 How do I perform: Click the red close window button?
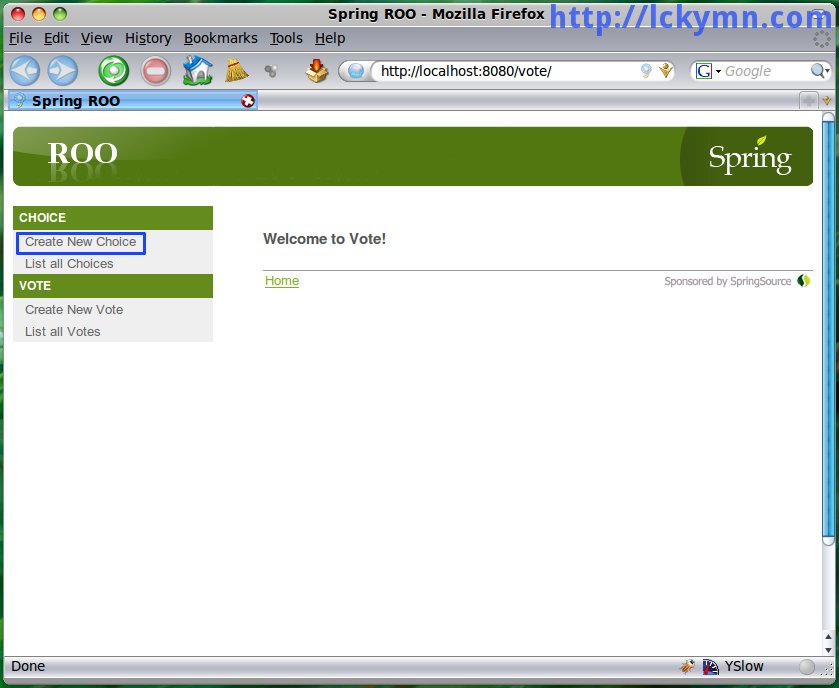tap(18, 14)
